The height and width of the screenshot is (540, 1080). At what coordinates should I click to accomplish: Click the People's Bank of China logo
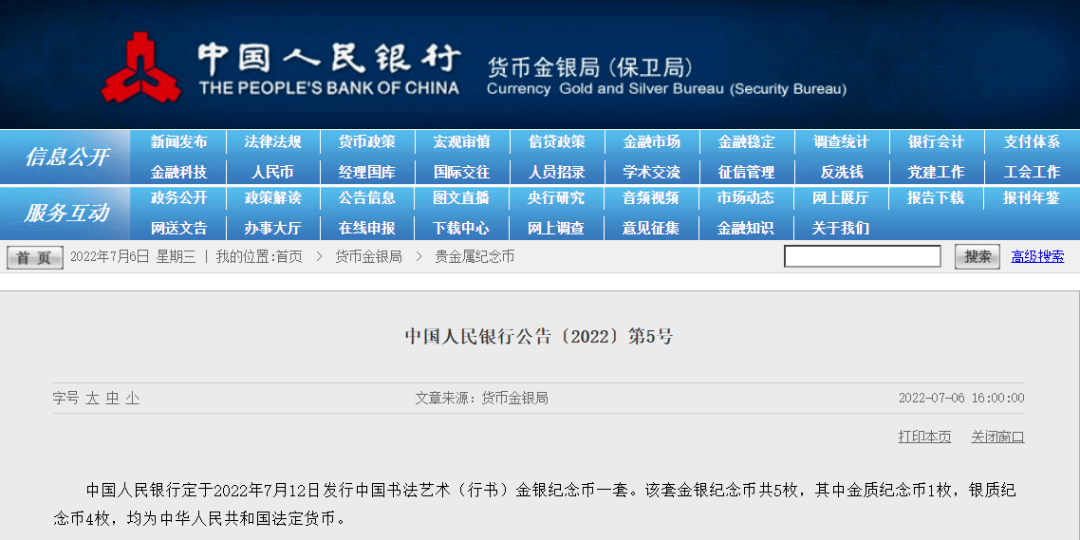[x=139, y=68]
